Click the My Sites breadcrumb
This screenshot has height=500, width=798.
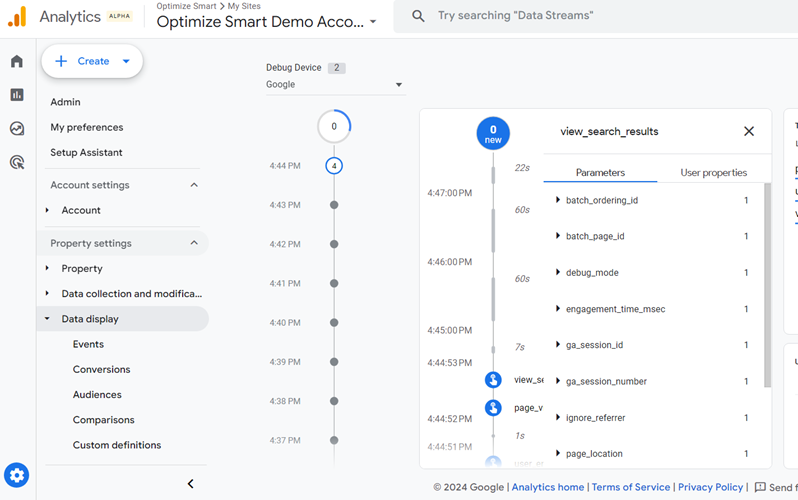[x=244, y=6]
